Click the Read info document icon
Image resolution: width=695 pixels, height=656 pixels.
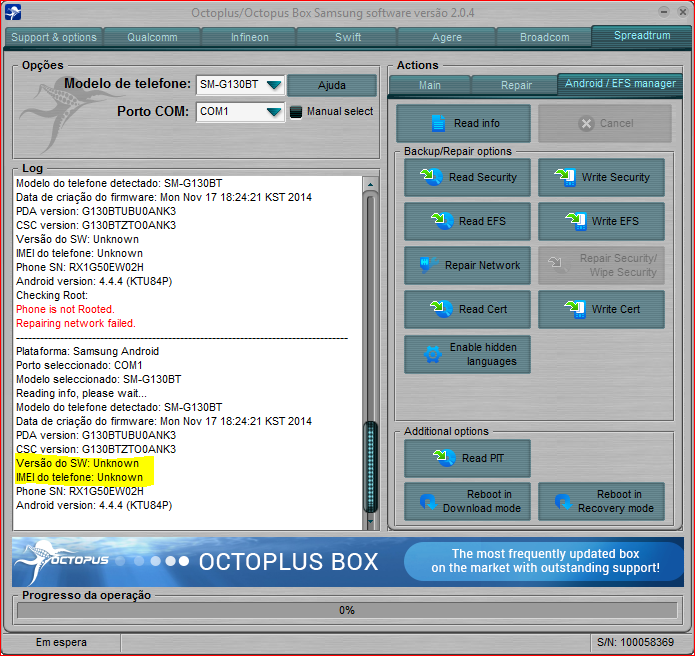(438, 123)
